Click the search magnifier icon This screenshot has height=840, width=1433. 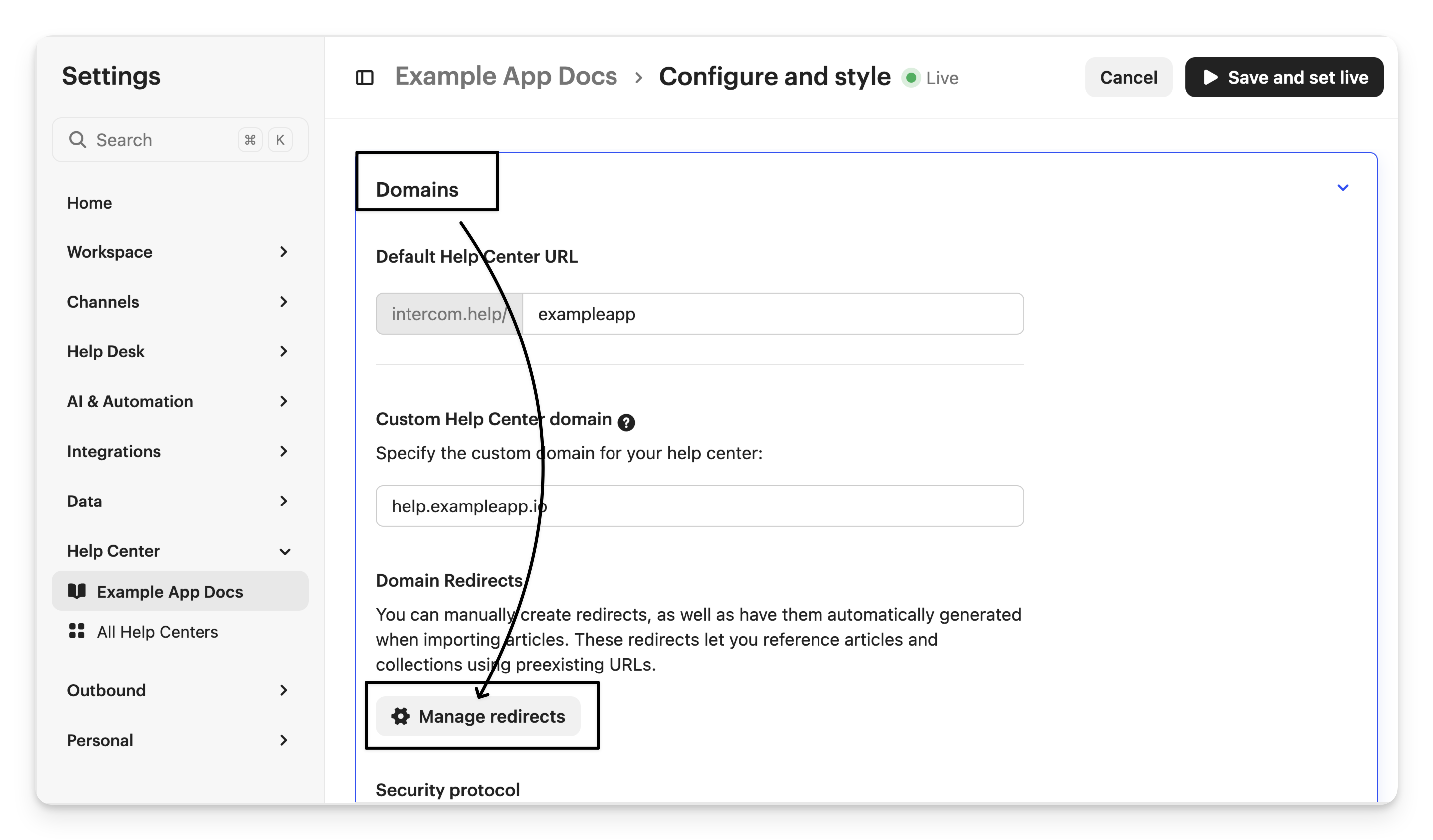(77, 140)
